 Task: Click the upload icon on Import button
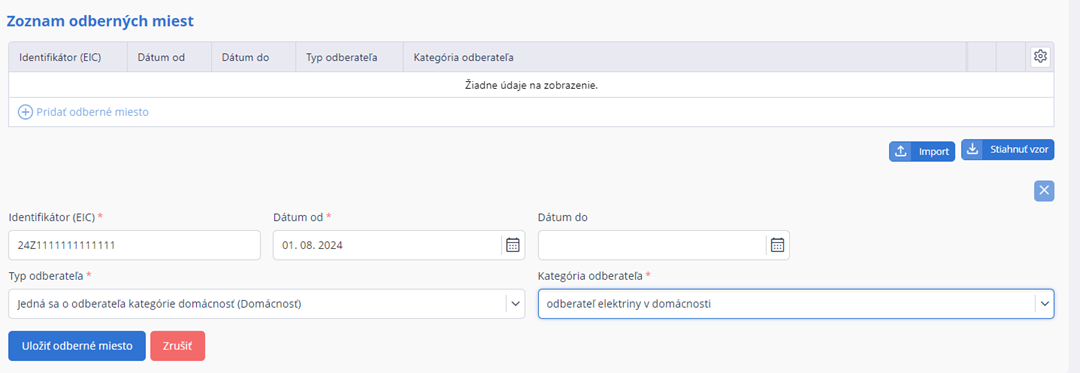pyautogui.click(x=900, y=151)
